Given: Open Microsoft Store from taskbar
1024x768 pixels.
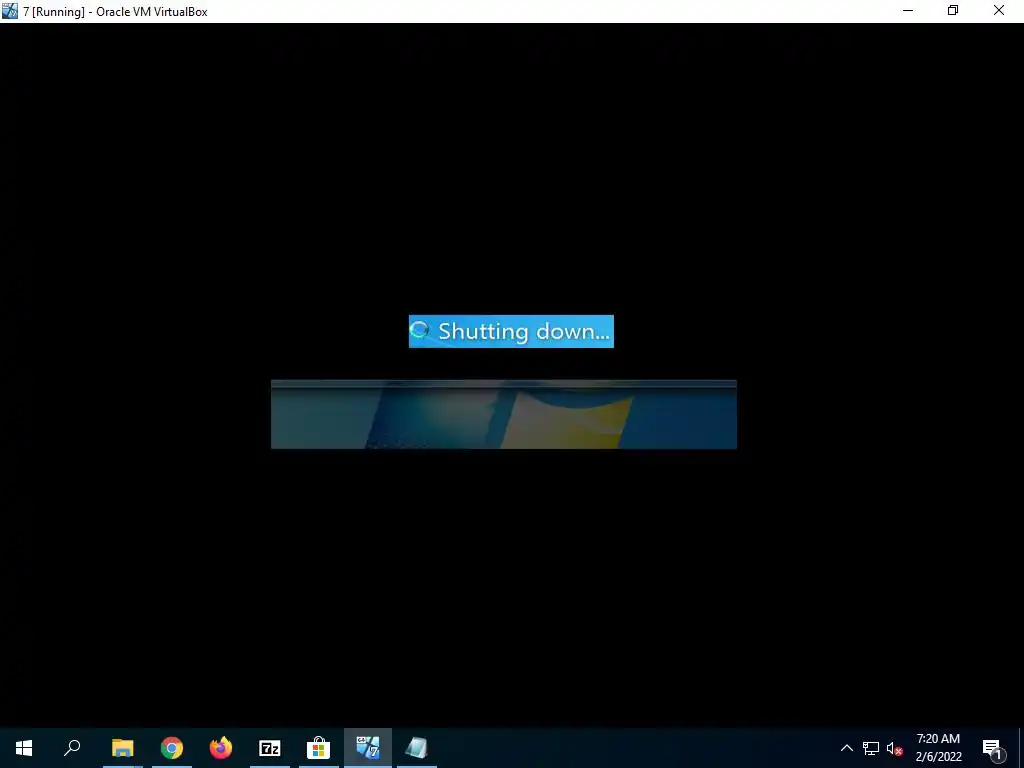Looking at the screenshot, I should [319, 748].
